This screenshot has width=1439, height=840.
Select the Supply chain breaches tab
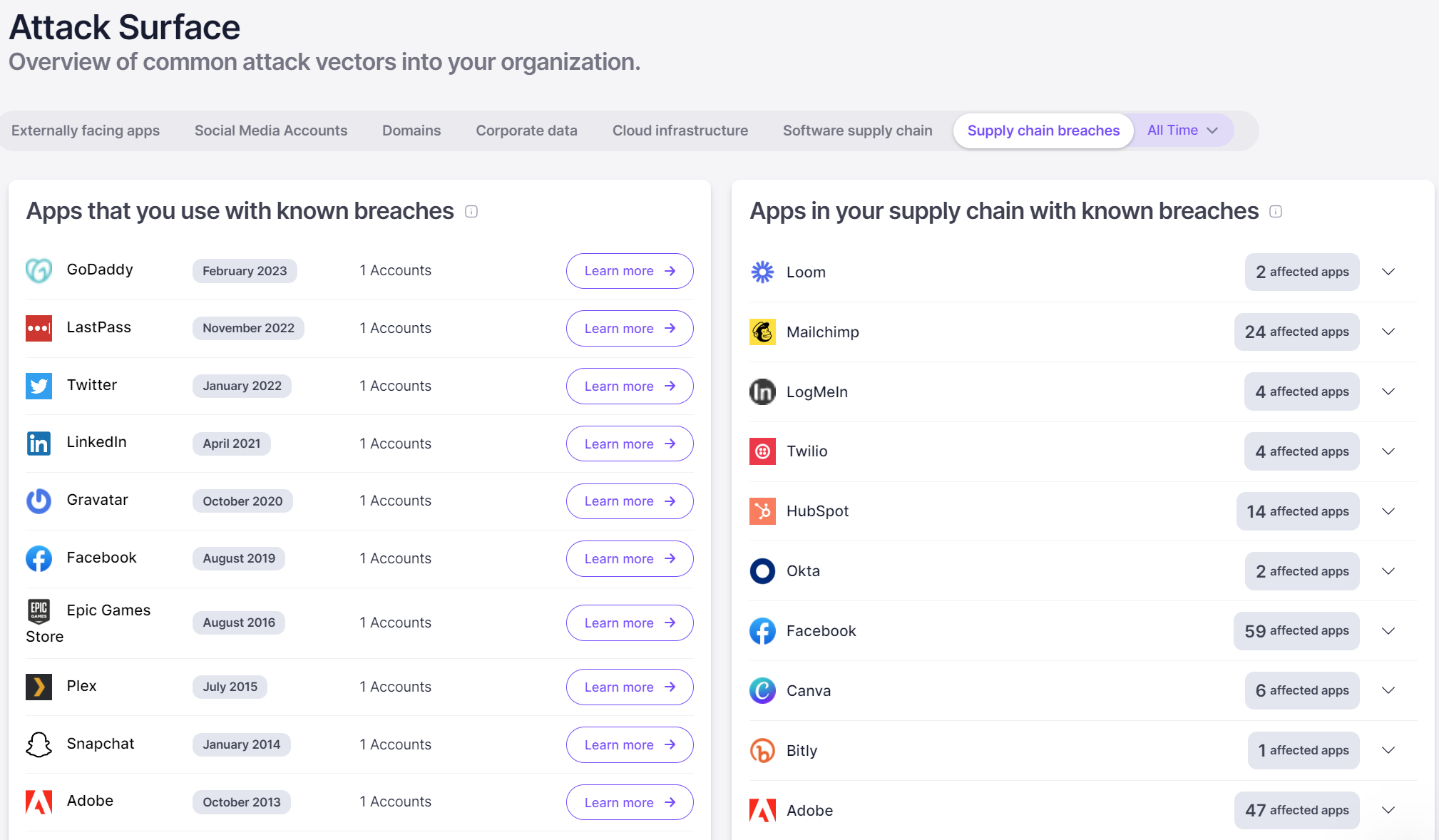point(1043,130)
